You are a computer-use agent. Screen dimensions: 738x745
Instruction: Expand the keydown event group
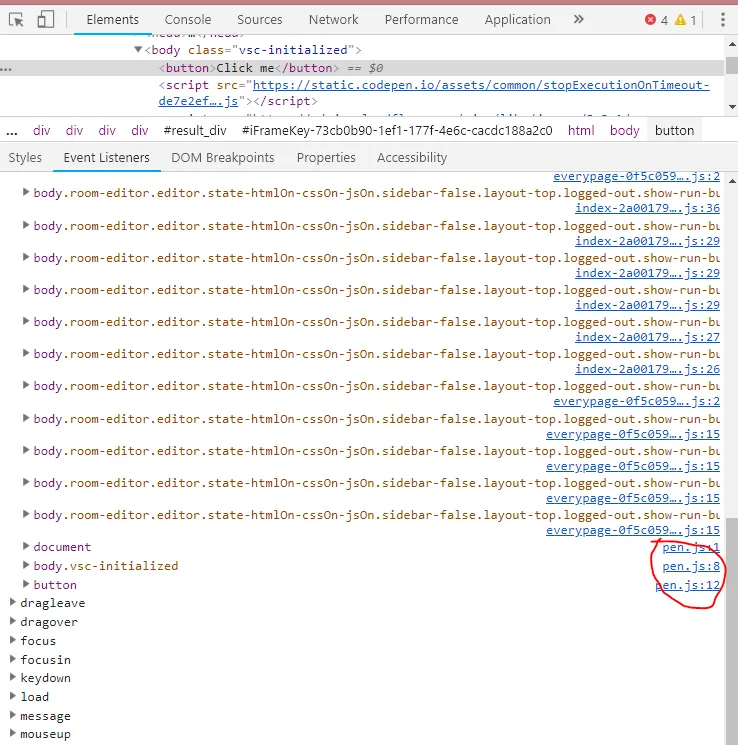(13, 678)
